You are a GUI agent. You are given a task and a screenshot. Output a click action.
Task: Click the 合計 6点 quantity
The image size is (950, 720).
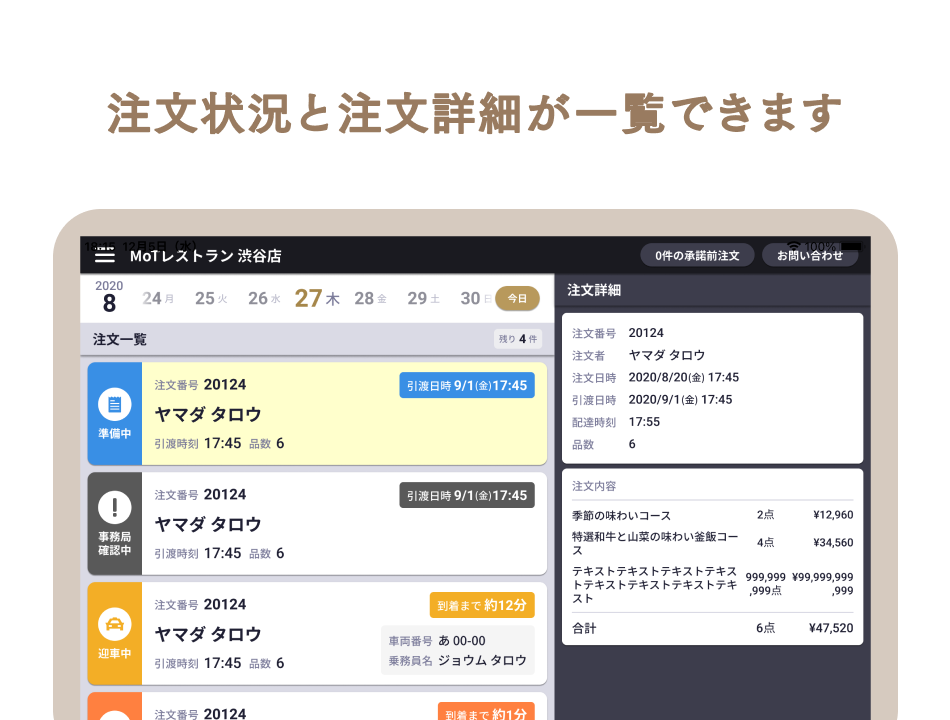click(x=765, y=628)
